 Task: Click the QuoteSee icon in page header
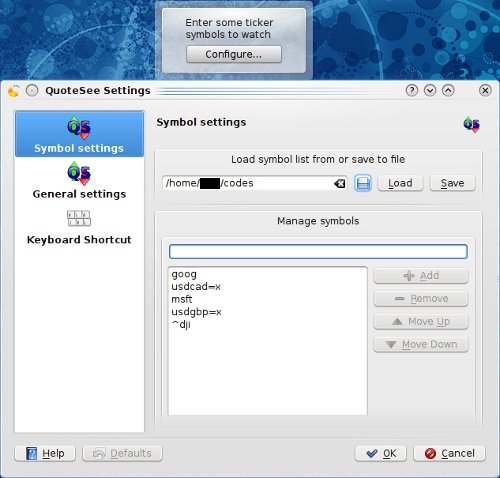click(x=471, y=124)
